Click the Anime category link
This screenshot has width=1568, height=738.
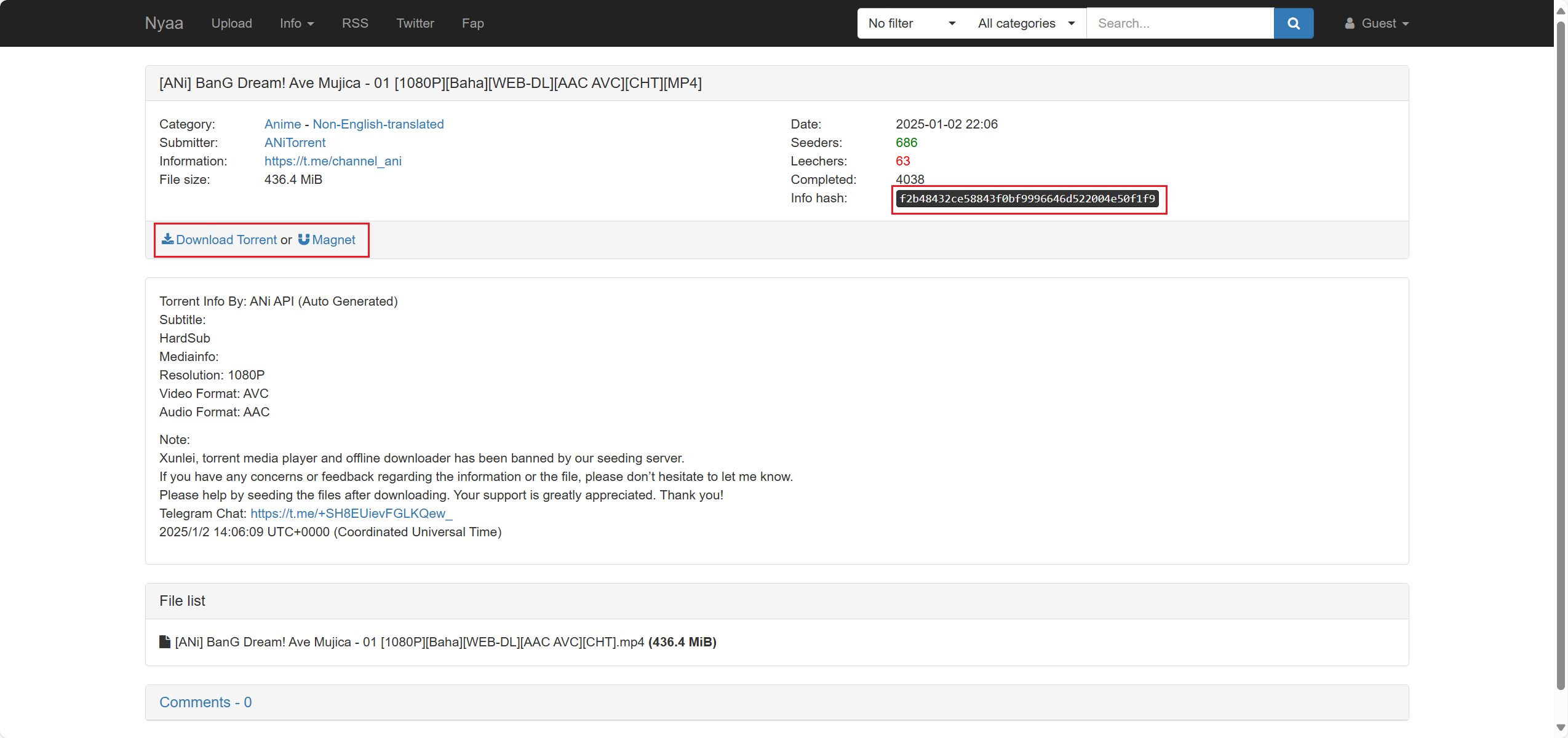click(281, 124)
